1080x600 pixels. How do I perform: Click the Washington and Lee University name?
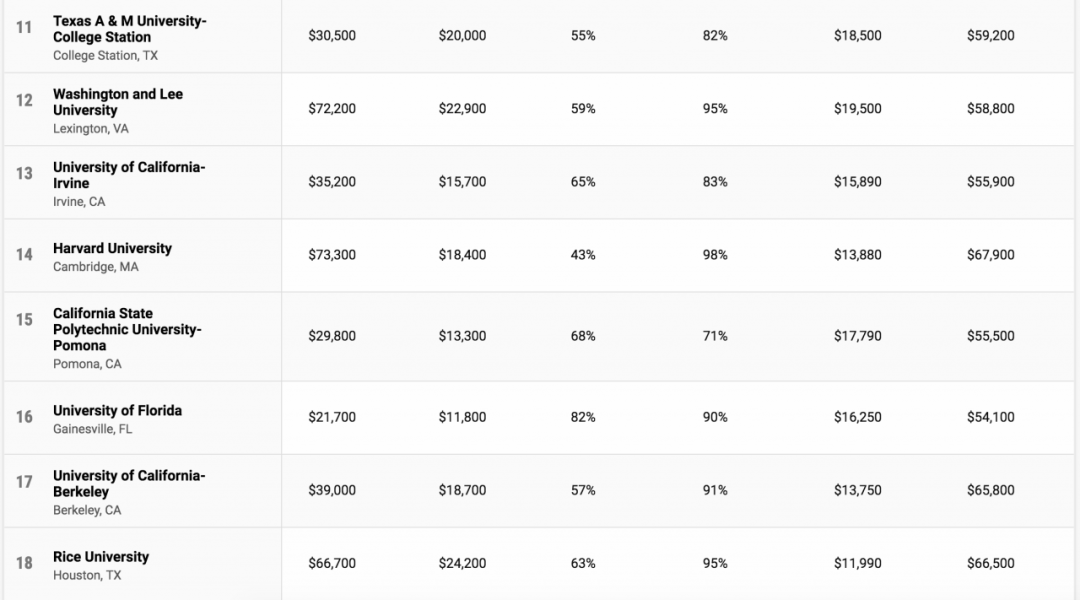[118, 102]
